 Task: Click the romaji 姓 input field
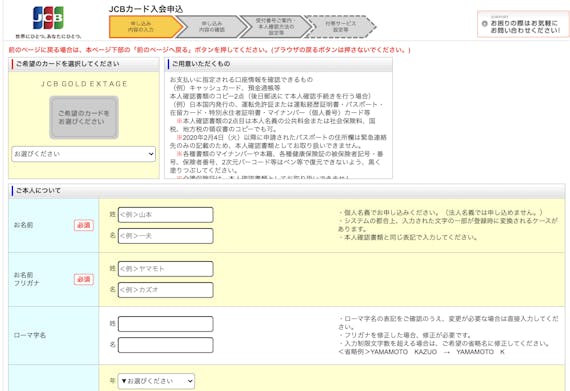point(165,324)
